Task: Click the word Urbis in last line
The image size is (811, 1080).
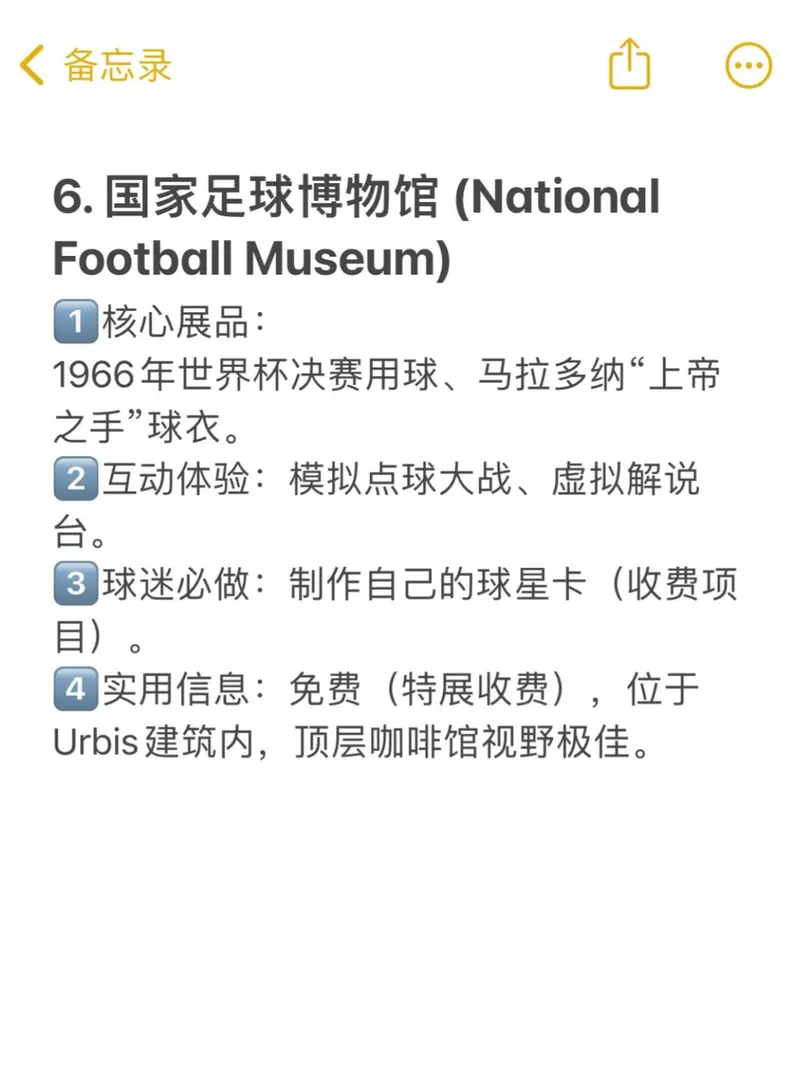Action: [x=96, y=742]
